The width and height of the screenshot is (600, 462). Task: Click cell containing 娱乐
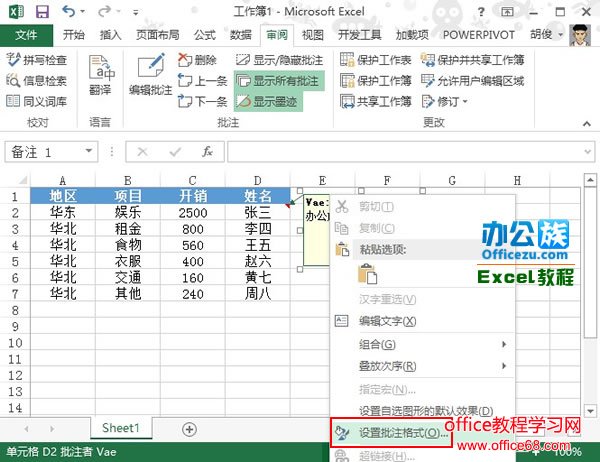128,212
